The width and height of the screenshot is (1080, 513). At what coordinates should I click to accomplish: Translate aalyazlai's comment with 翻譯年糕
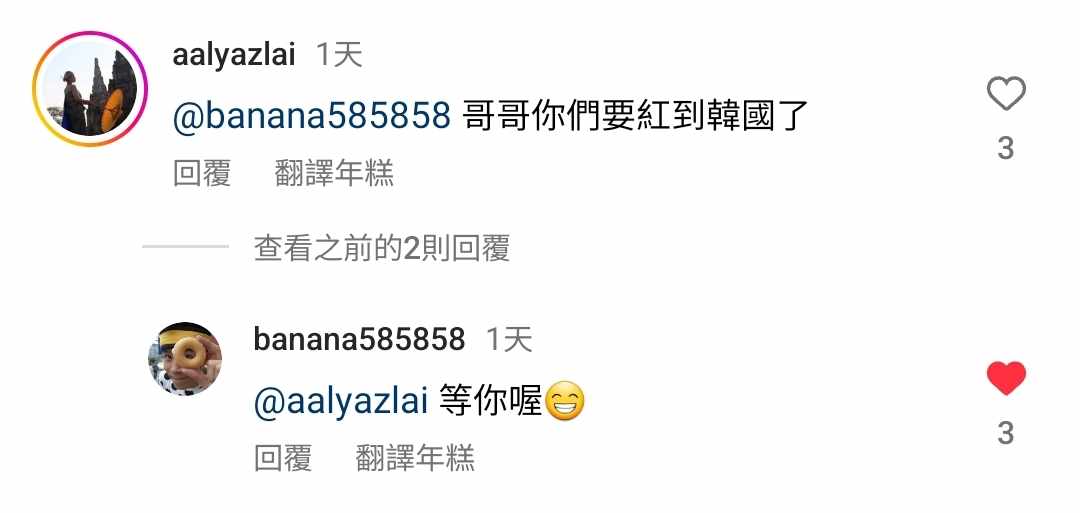334,172
